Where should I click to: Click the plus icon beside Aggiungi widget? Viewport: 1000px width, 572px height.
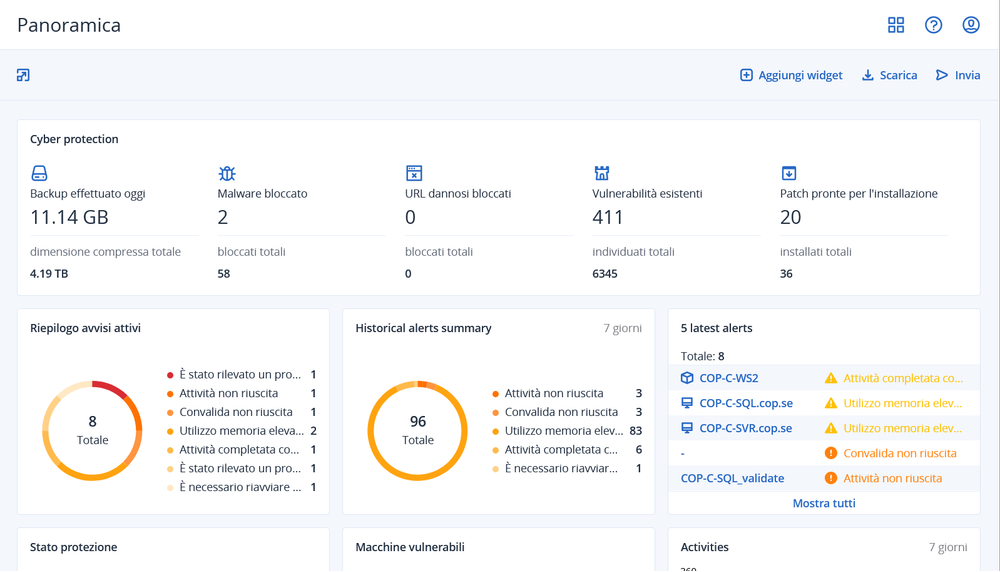click(x=746, y=75)
